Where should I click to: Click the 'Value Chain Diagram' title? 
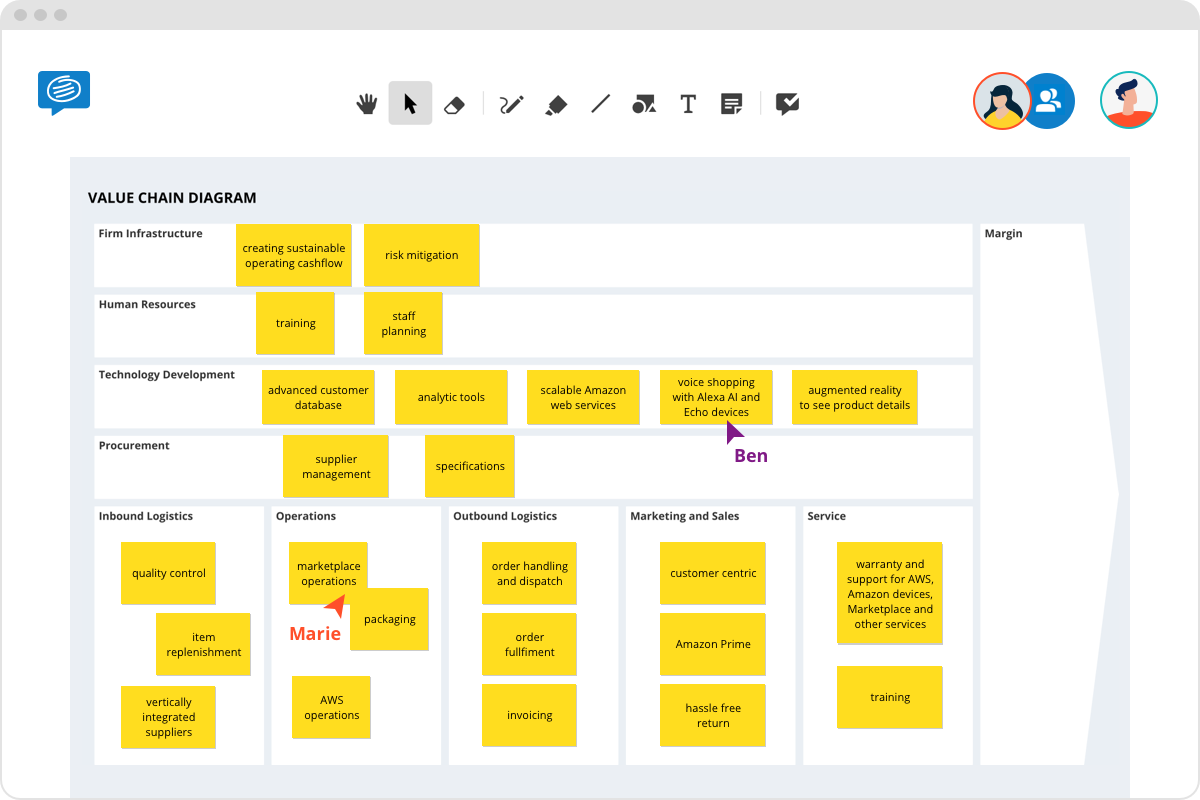(x=172, y=198)
